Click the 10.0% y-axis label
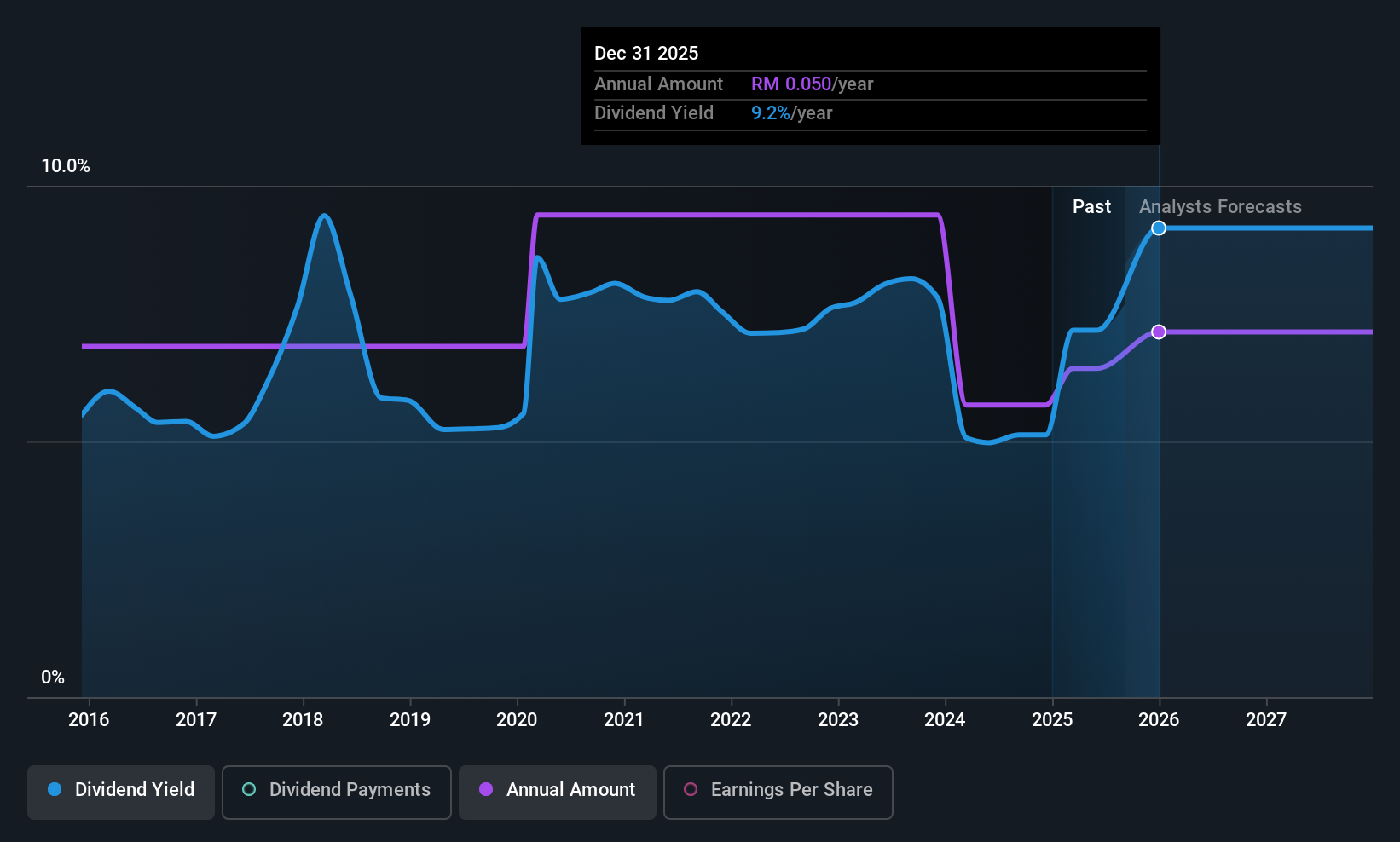Screen dimensions: 1400x842 [x=66, y=166]
